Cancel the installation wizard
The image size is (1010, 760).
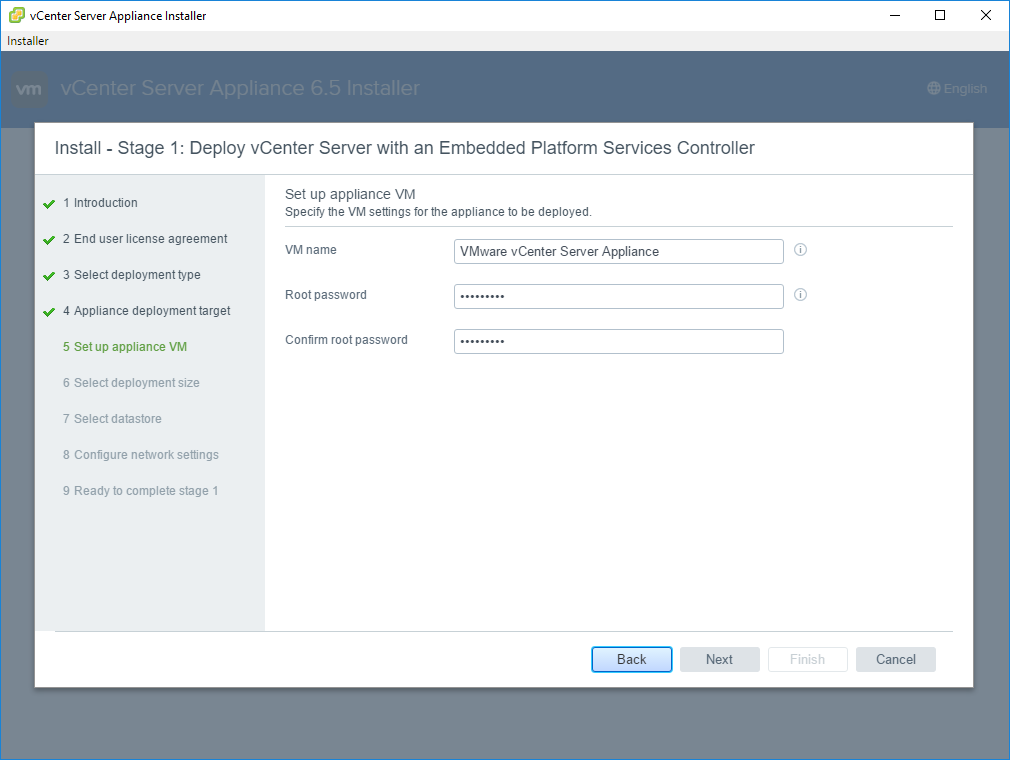pos(895,659)
